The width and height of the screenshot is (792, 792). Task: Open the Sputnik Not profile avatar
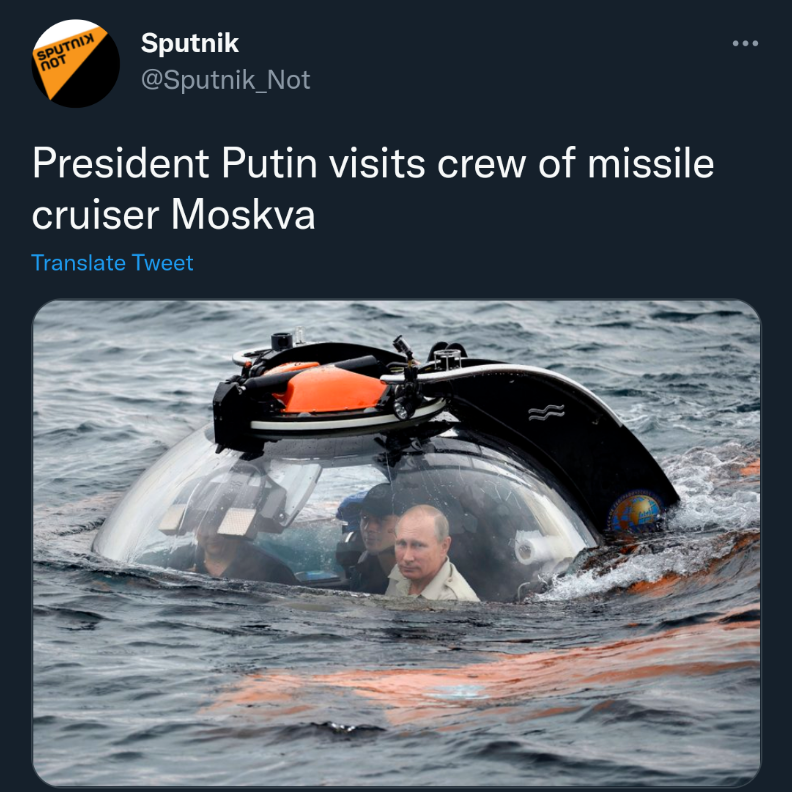coord(76,64)
